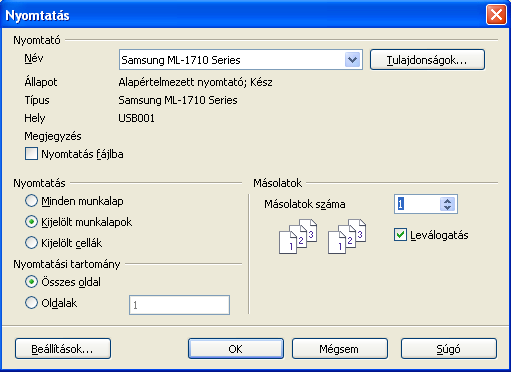Image resolution: width=511 pixels, height=372 pixels.
Task: Click the Másolatok száma label
Action: click(x=305, y=204)
